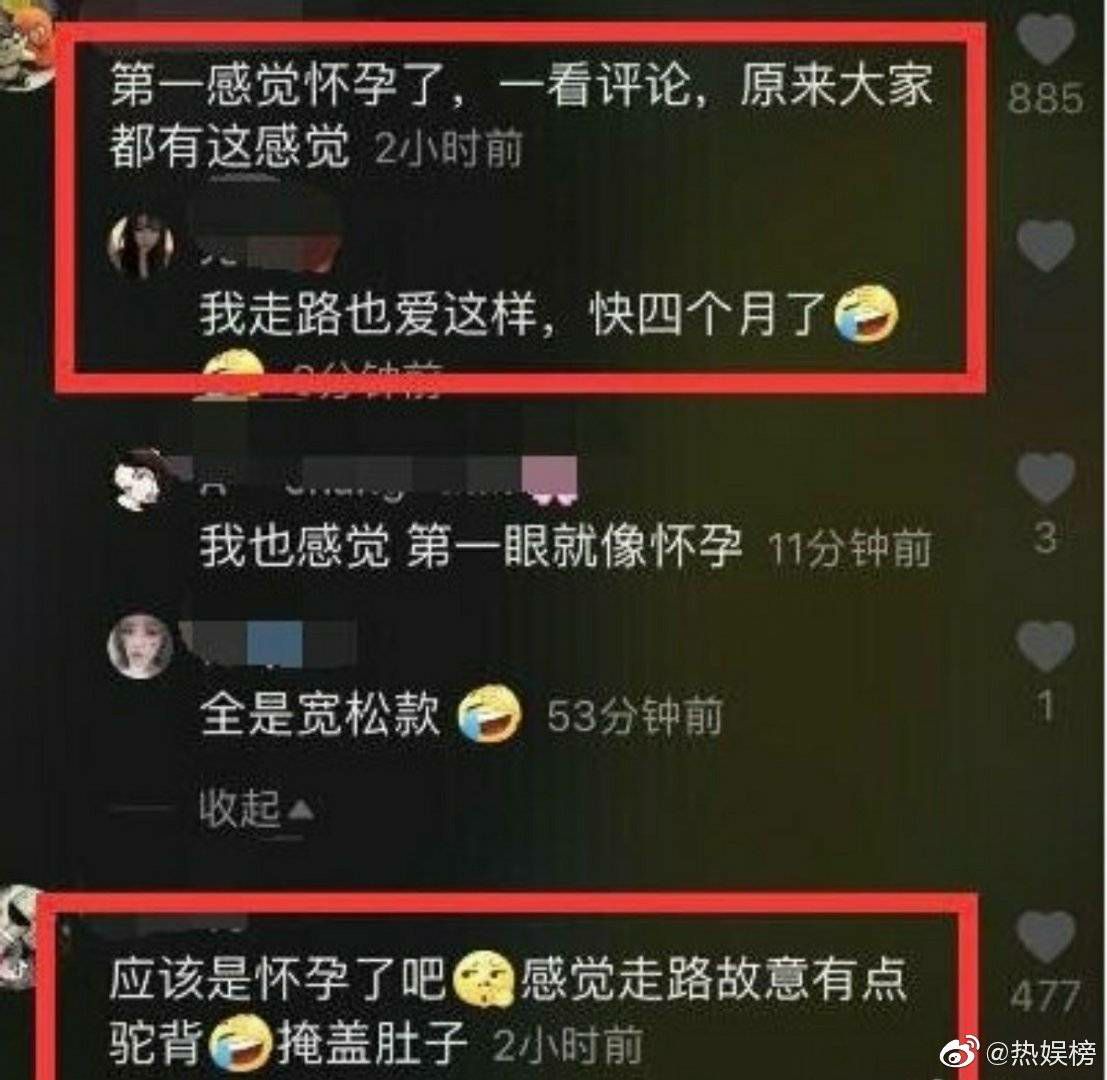The image size is (1107, 1080).
Task: Select the '第一感觉怀孕了' comment text
Action: [x=521, y=117]
